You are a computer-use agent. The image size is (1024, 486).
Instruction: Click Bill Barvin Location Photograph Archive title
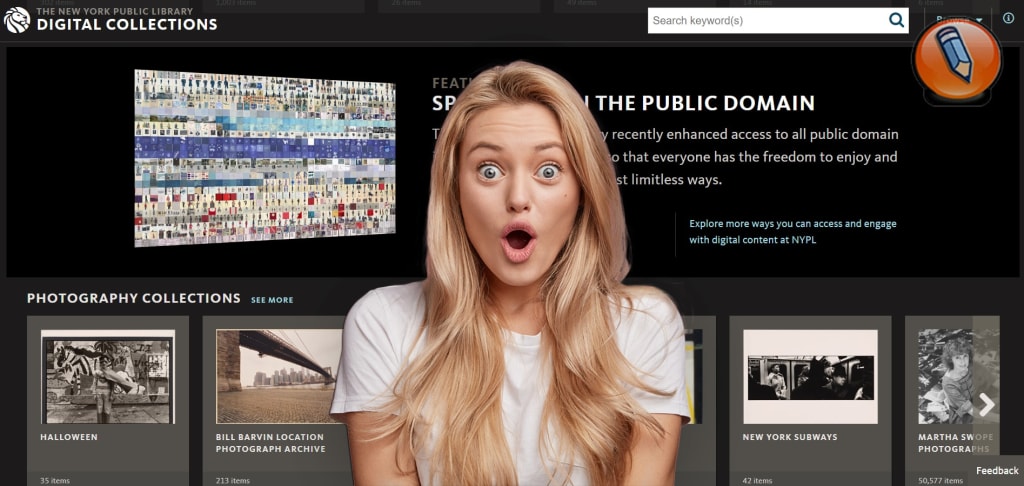(270, 443)
